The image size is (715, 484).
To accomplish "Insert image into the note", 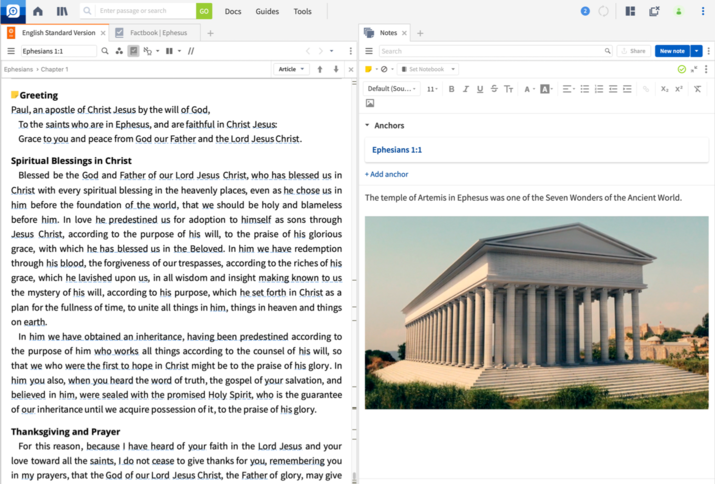I will tap(370, 104).
